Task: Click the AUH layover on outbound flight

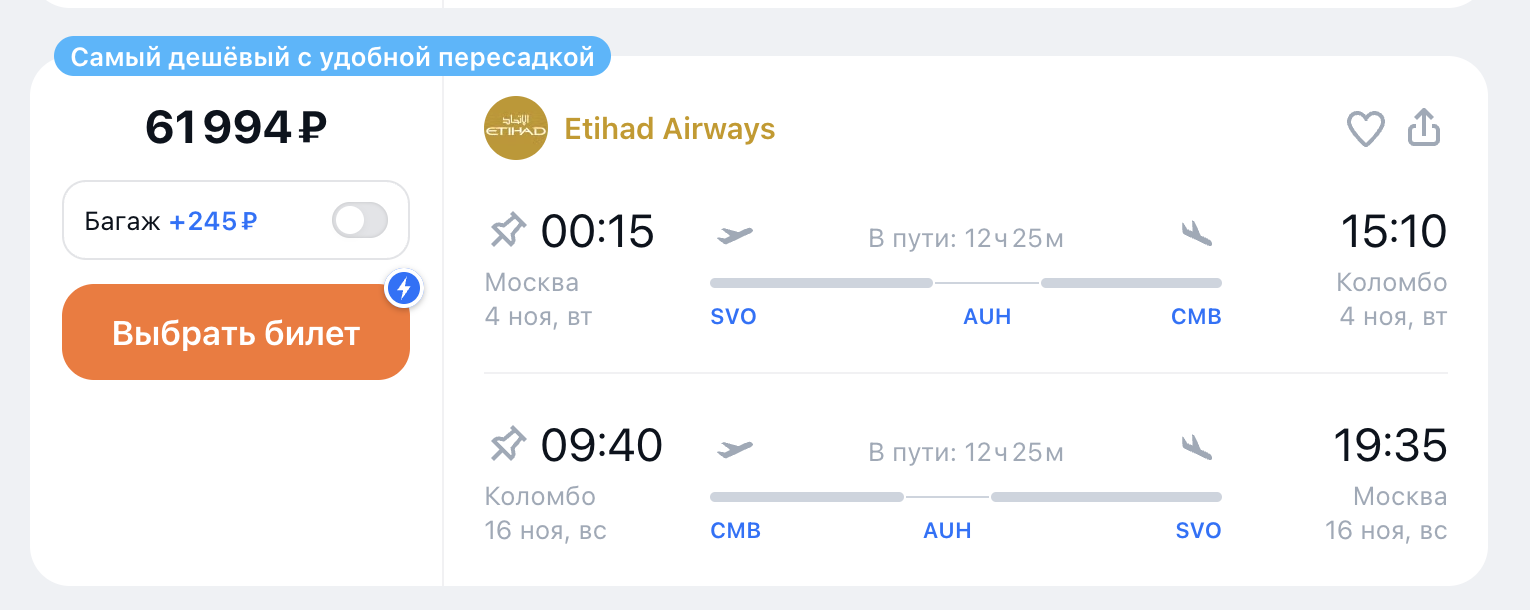Action: click(x=987, y=317)
